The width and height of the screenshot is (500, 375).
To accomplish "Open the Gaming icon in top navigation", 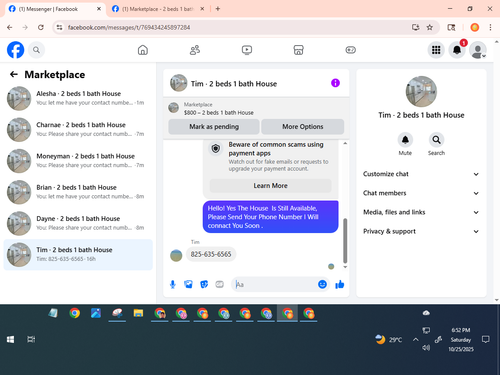I will click(350, 50).
